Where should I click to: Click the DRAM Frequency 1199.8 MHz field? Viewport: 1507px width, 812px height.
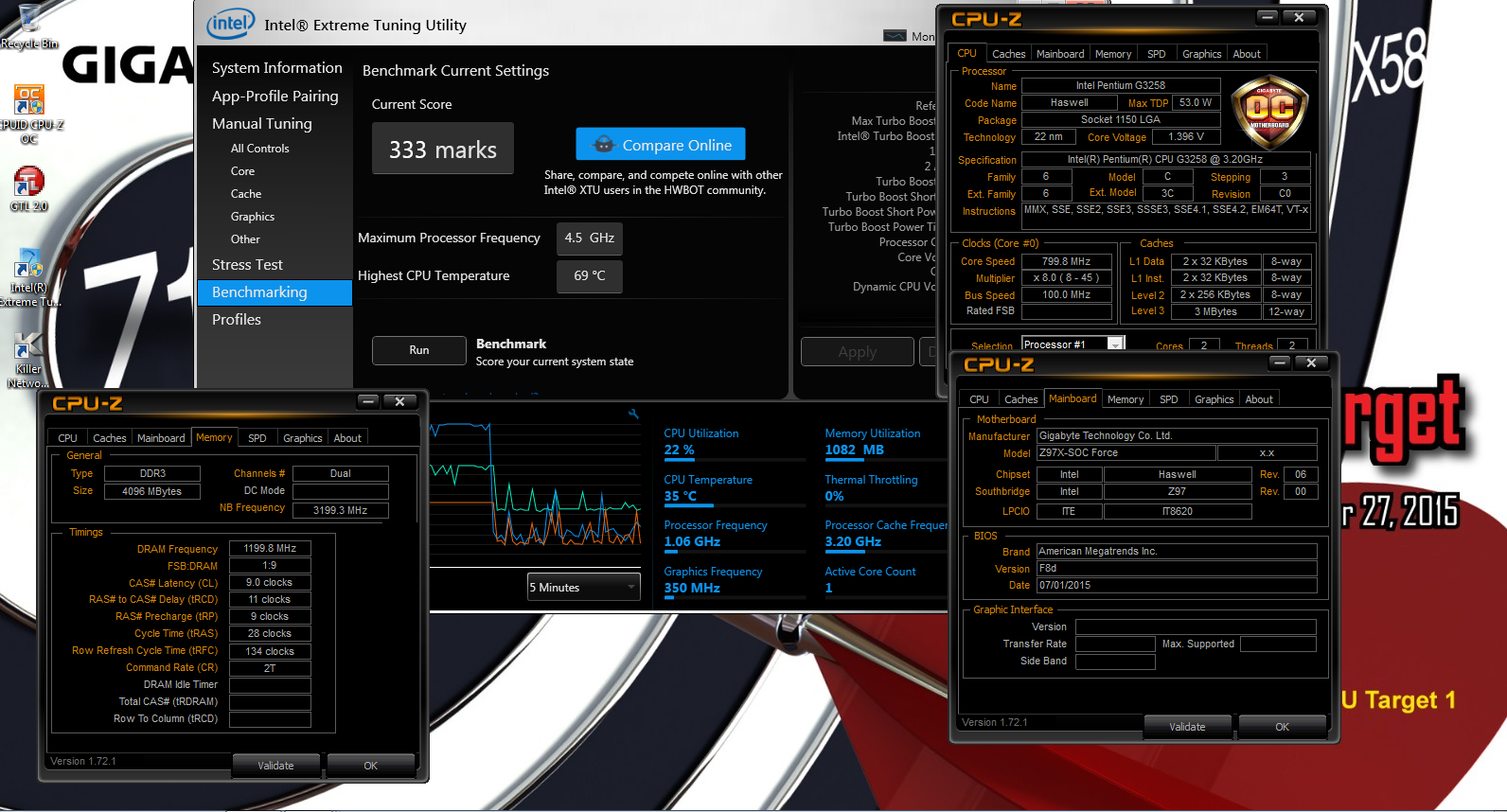click(x=270, y=548)
